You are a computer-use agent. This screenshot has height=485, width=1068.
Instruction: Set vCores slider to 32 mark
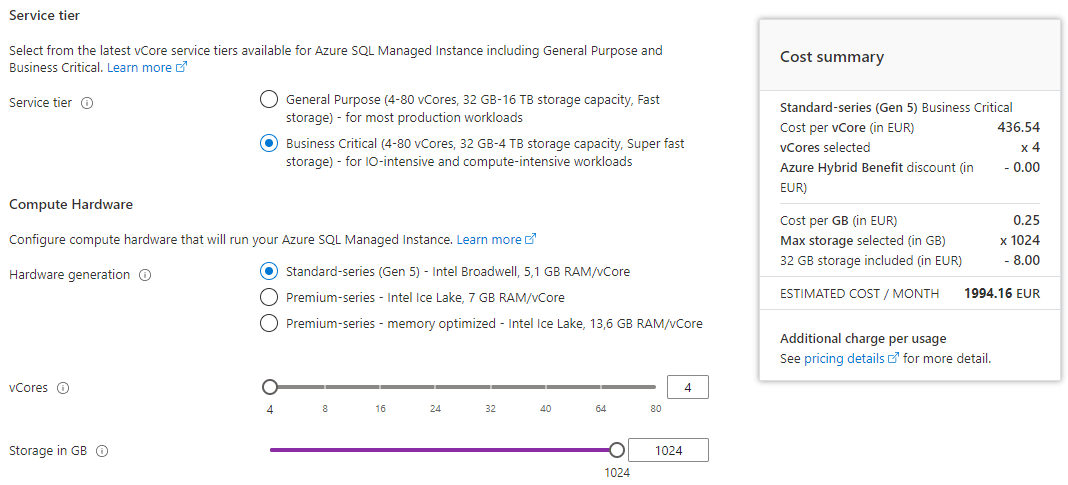pos(490,387)
